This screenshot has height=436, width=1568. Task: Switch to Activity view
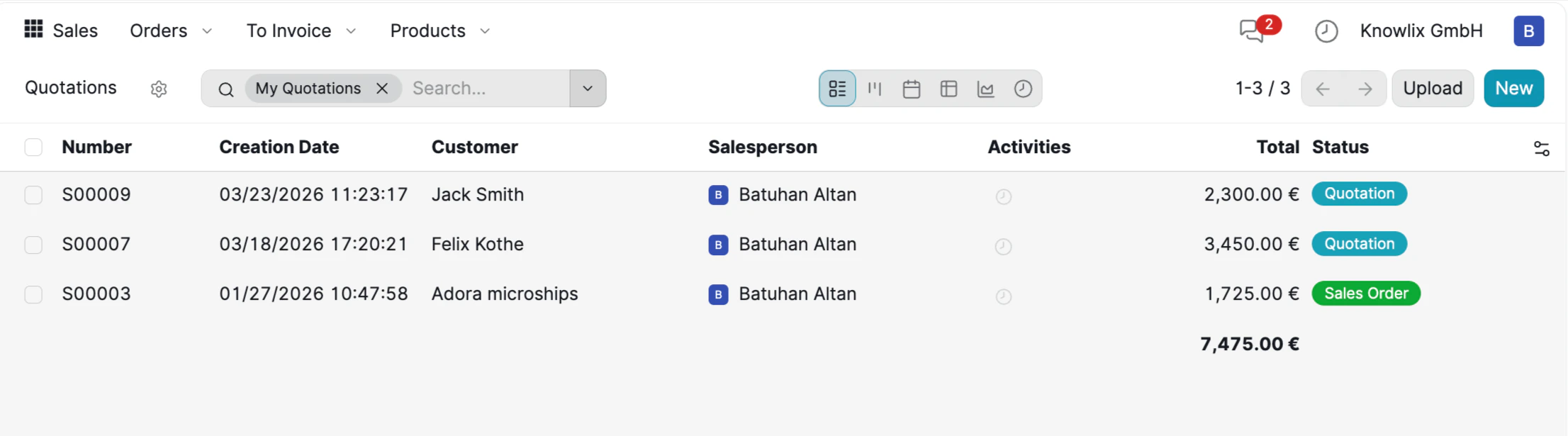coord(1022,89)
